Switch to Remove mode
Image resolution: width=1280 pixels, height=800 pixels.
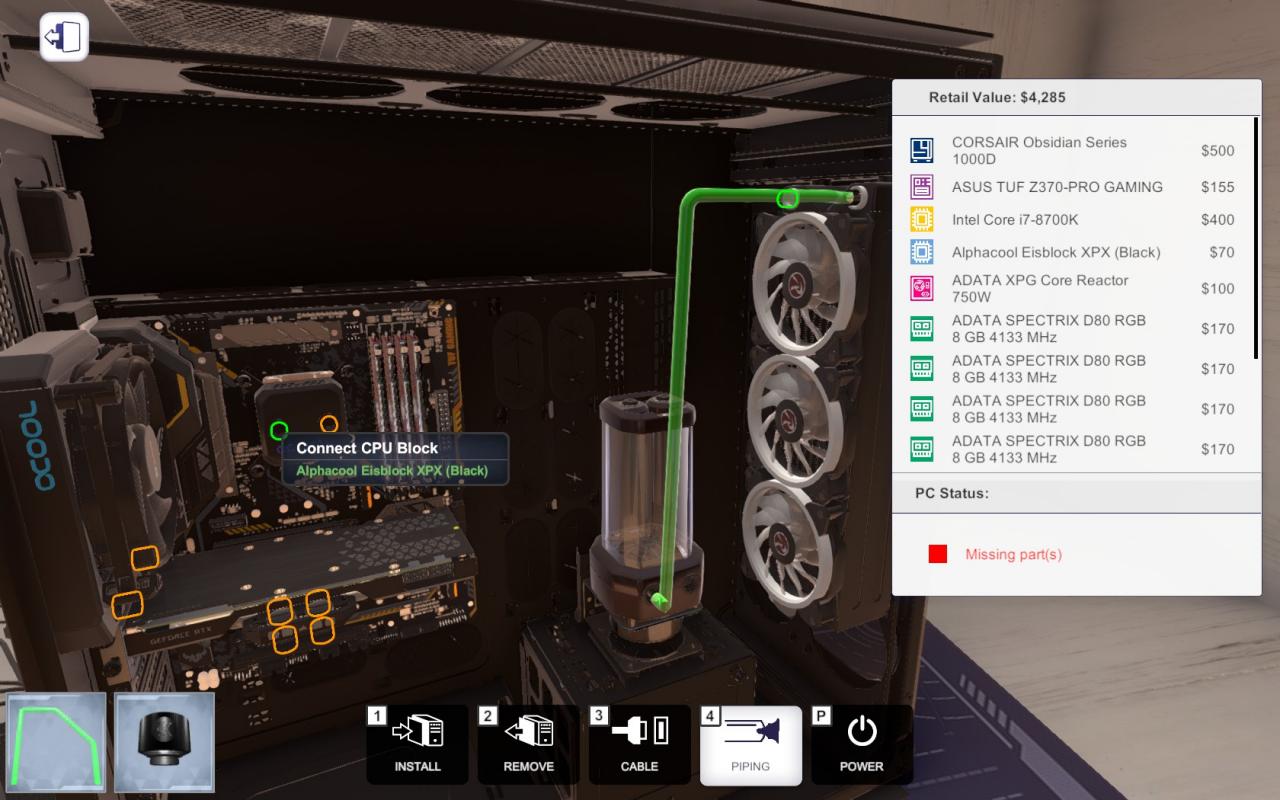pos(528,744)
